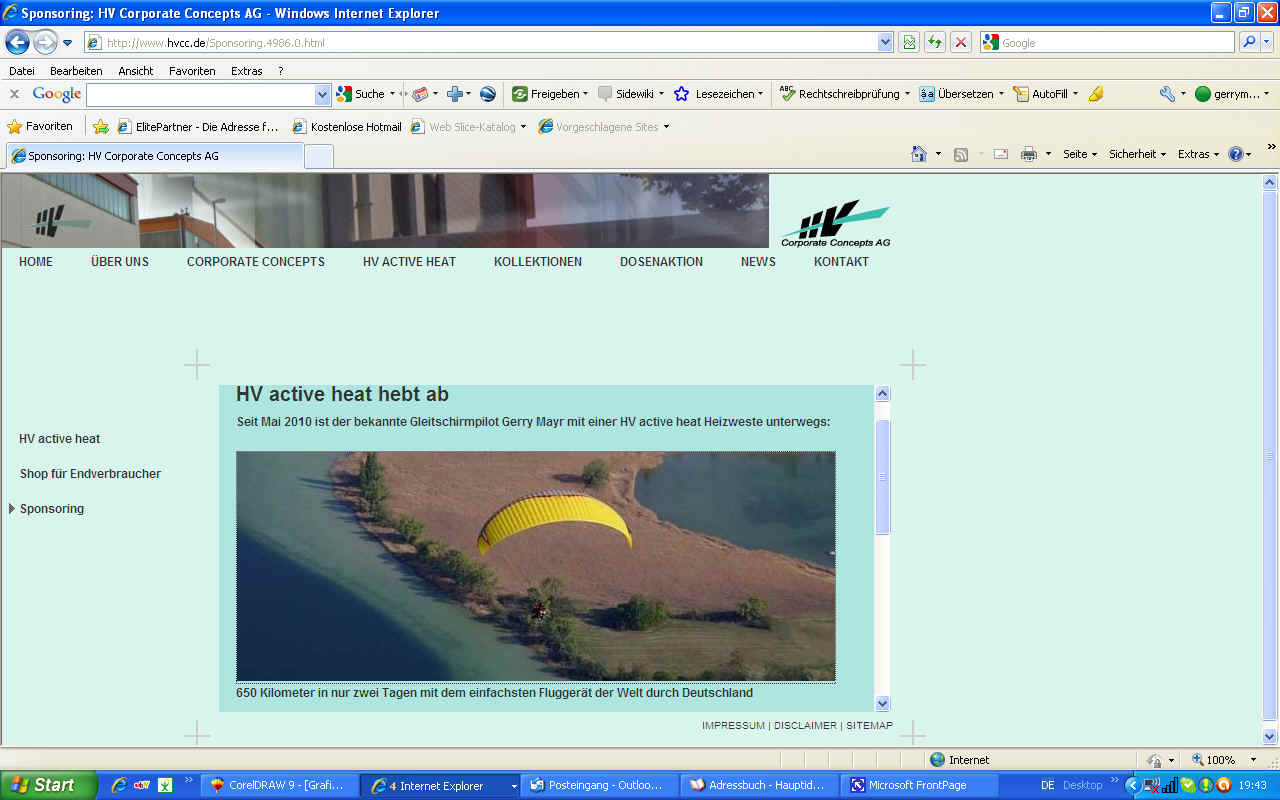Click the Google toolbar search field
Viewport: 1280px width, 800px height.
pyautogui.click(x=200, y=94)
